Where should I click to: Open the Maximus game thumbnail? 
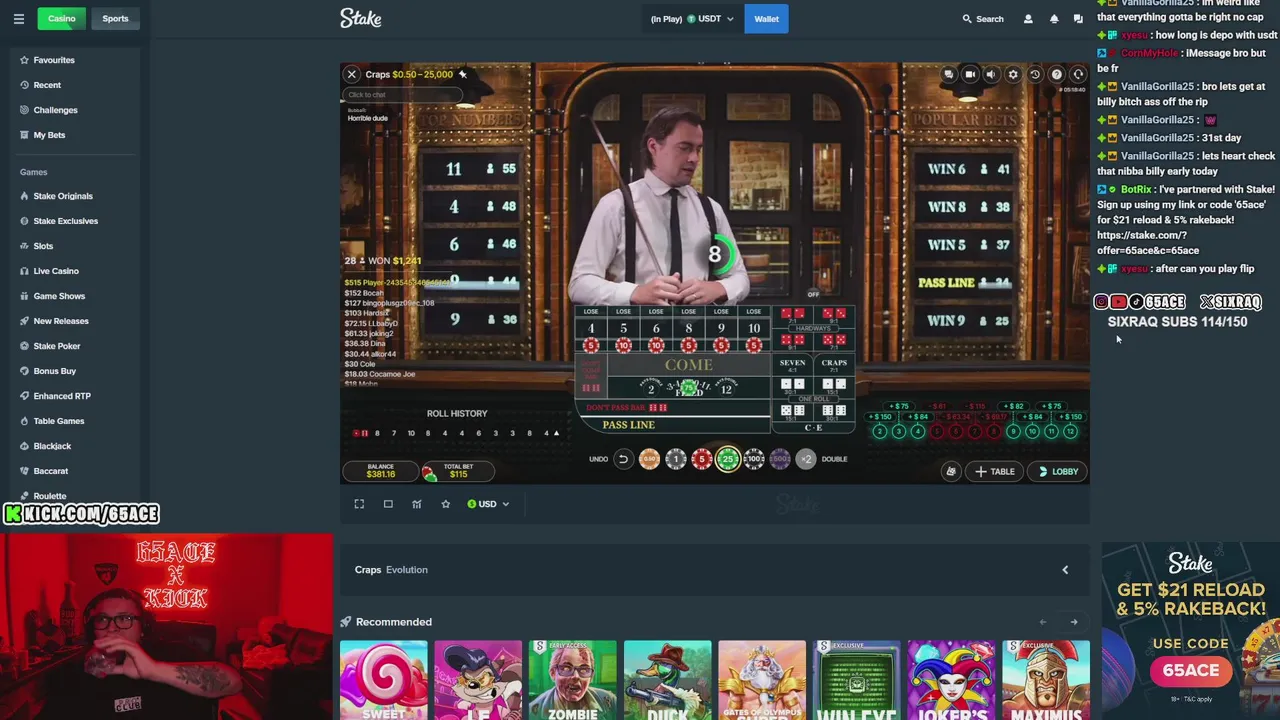(x=1046, y=681)
